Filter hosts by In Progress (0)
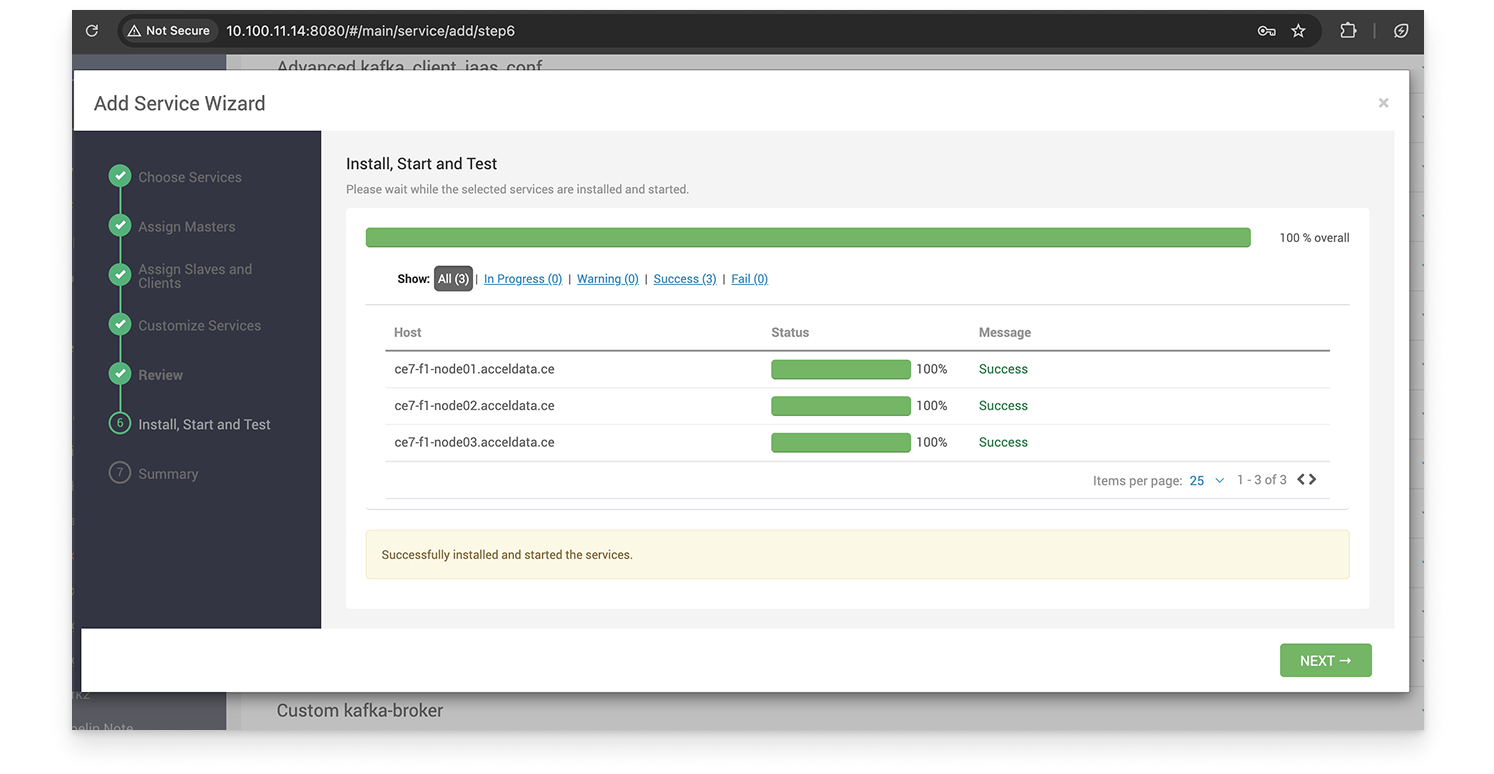Screen dimensions: 1494x774 pos(522,279)
